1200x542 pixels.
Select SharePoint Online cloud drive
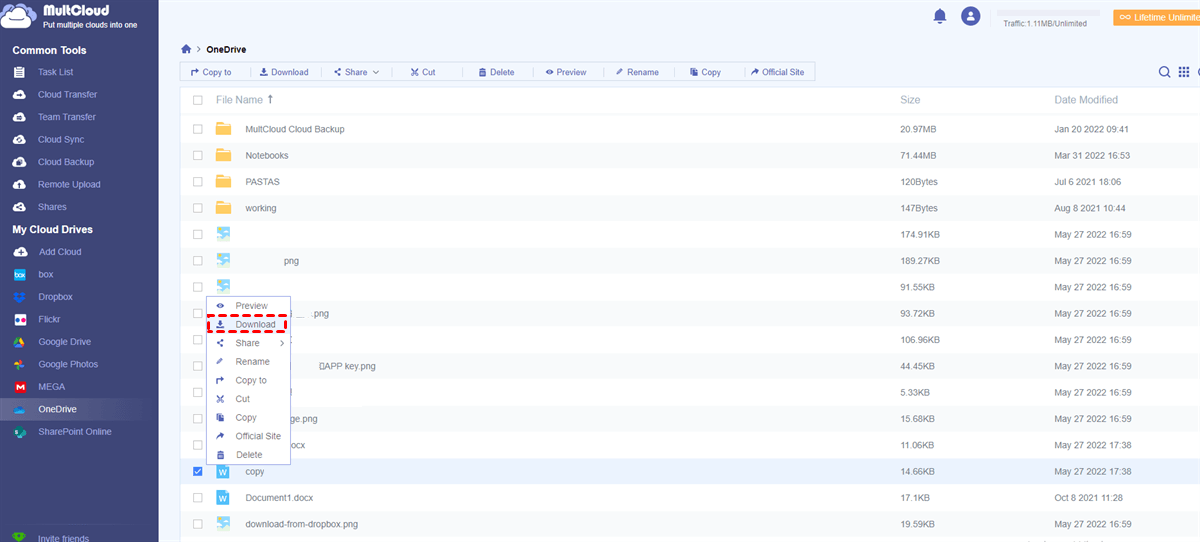[x=74, y=432]
